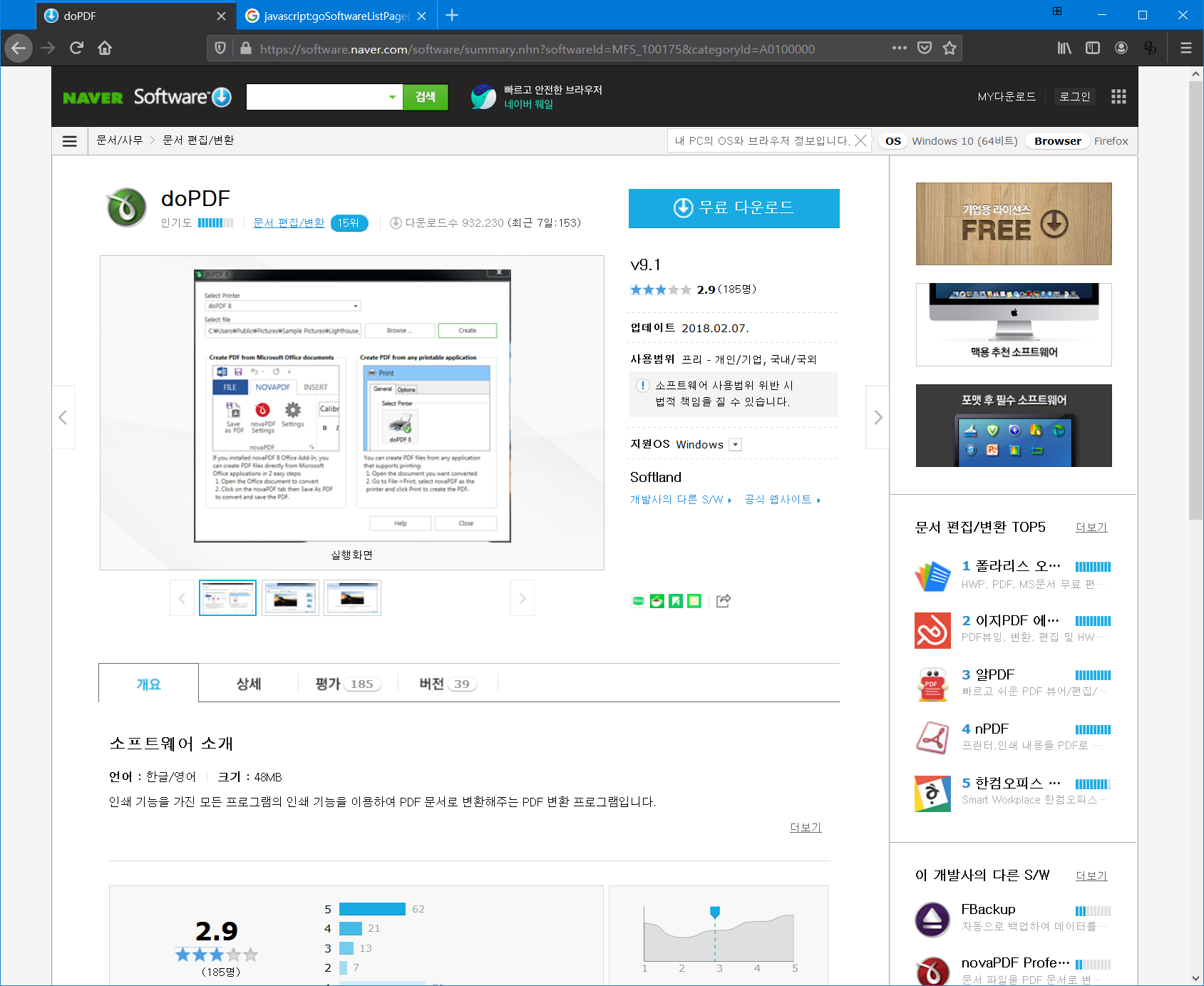Open the 평가 185 tab
Screen dimensions: 1204x986
pyautogui.click(x=348, y=683)
